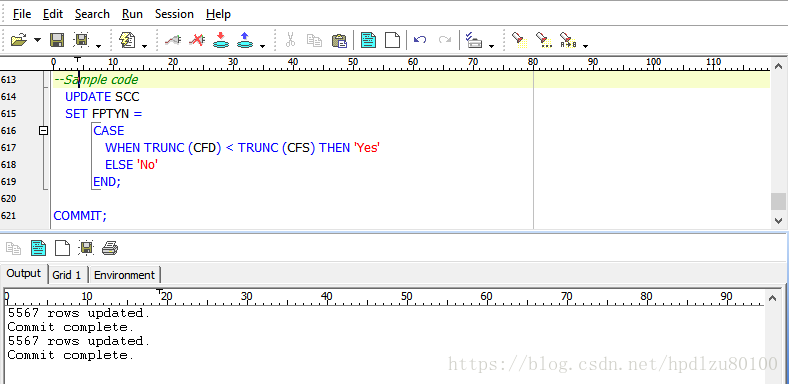Click the Find flashlight icon
Image resolution: width=789 pixels, height=384 pixels.
click(x=519, y=40)
